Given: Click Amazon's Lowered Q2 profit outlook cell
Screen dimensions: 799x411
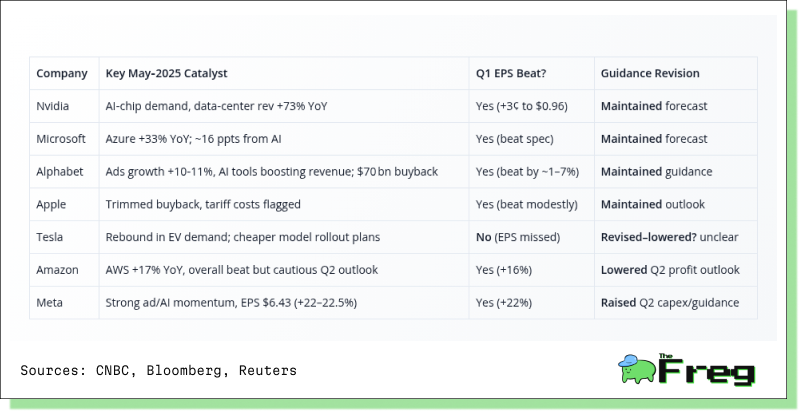Looking at the screenshot, I should (676, 270).
